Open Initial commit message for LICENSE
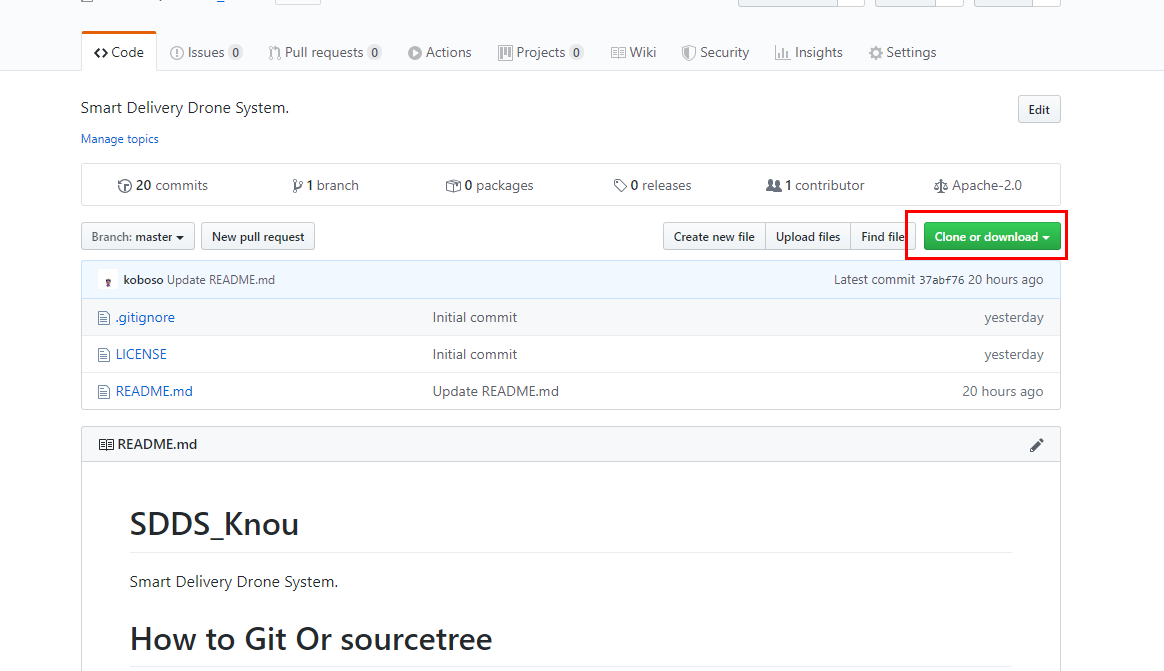1164x671 pixels. 474,354
